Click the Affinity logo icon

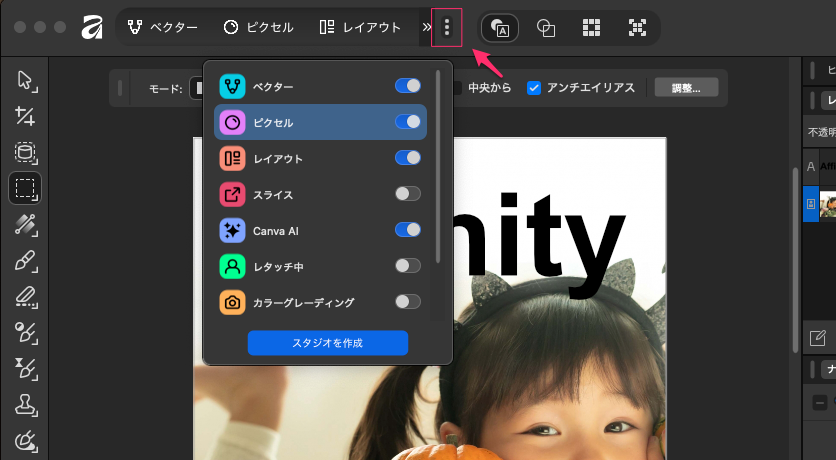(93, 27)
